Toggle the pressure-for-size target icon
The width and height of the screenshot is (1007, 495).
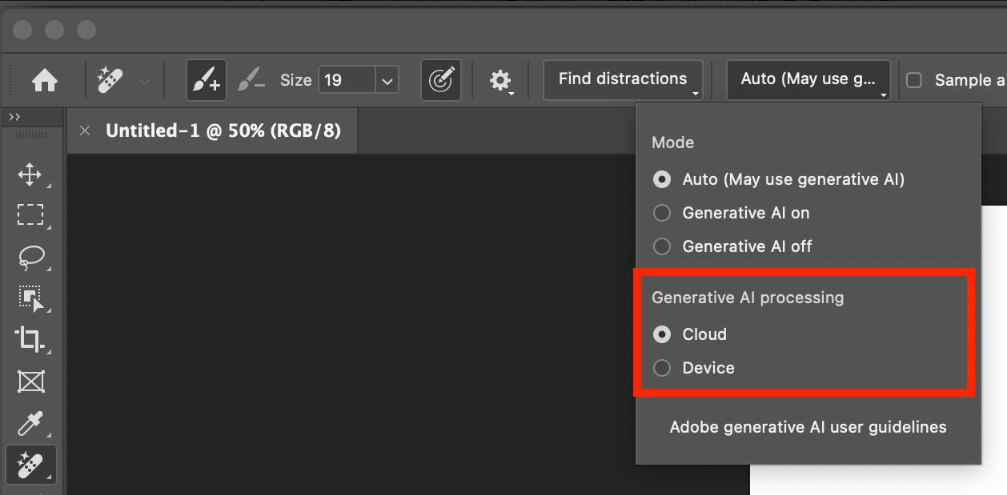441,80
